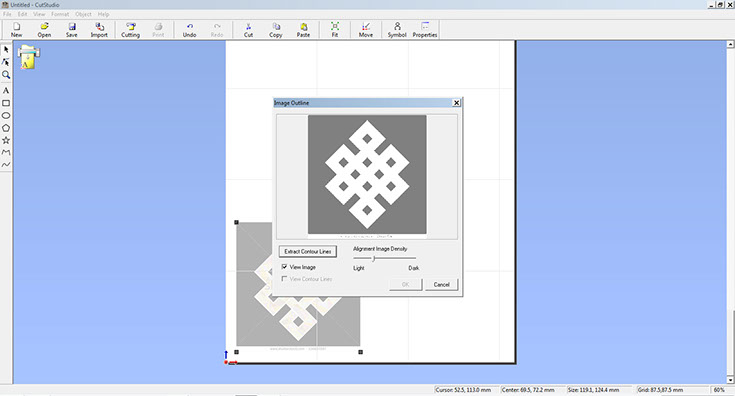735x396 pixels.
Task: Select the polygon drawing tool
Action: [6, 127]
